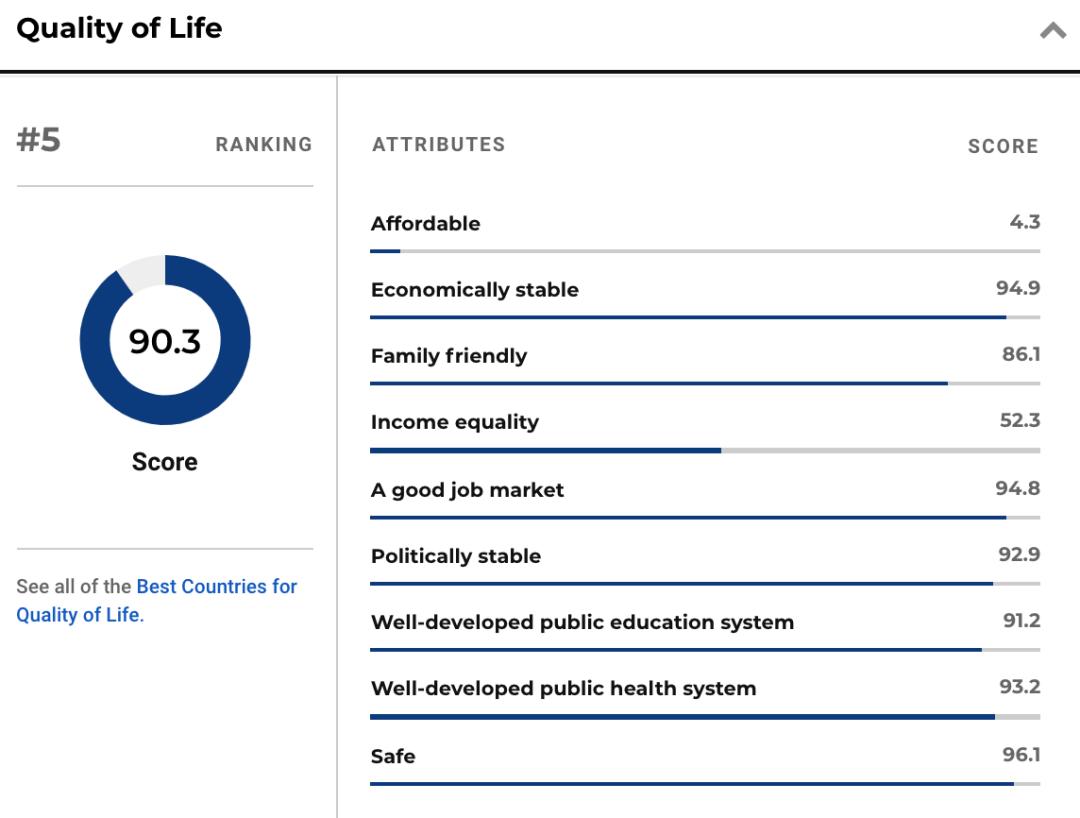Click the A good job market bar
The image size is (1080, 818).
coord(704,517)
